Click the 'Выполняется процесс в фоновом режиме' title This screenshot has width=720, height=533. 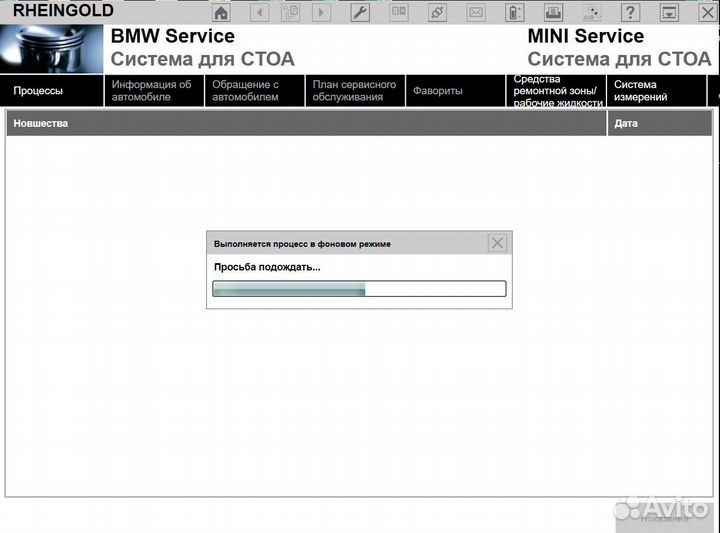click(x=302, y=244)
